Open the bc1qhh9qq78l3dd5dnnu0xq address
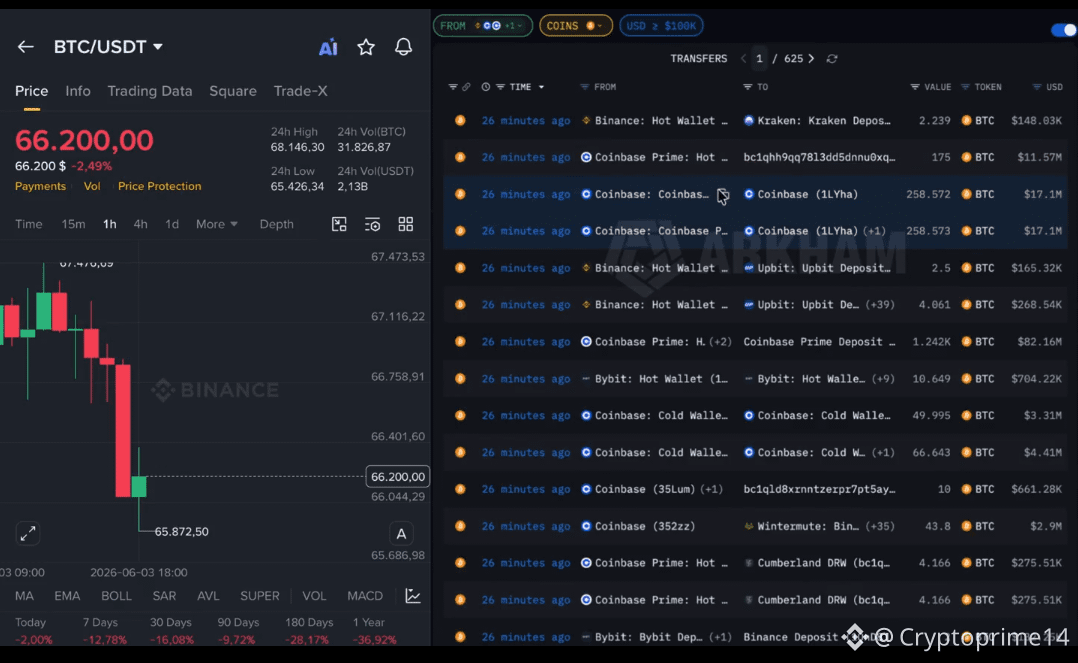1078x663 pixels. point(820,157)
